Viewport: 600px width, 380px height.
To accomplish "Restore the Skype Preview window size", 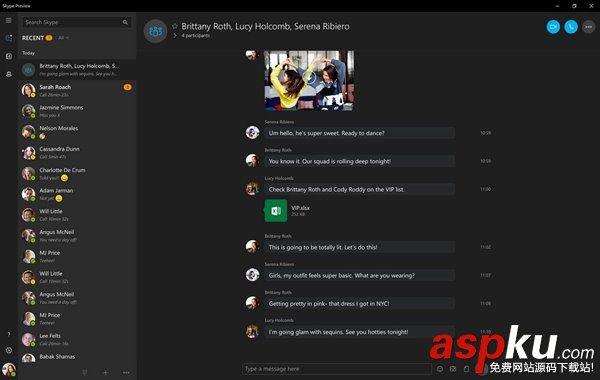I will tap(574, 6).
